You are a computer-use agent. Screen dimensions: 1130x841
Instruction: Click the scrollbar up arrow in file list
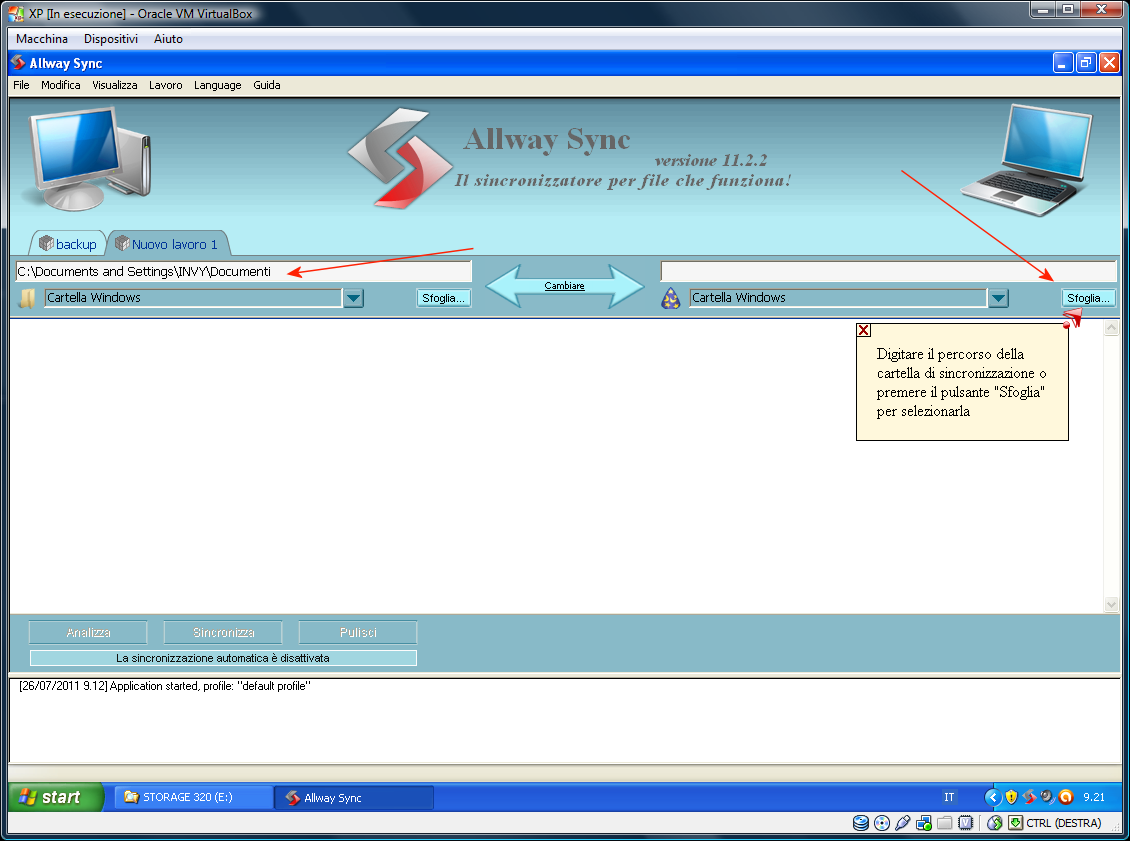[1111, 328]
